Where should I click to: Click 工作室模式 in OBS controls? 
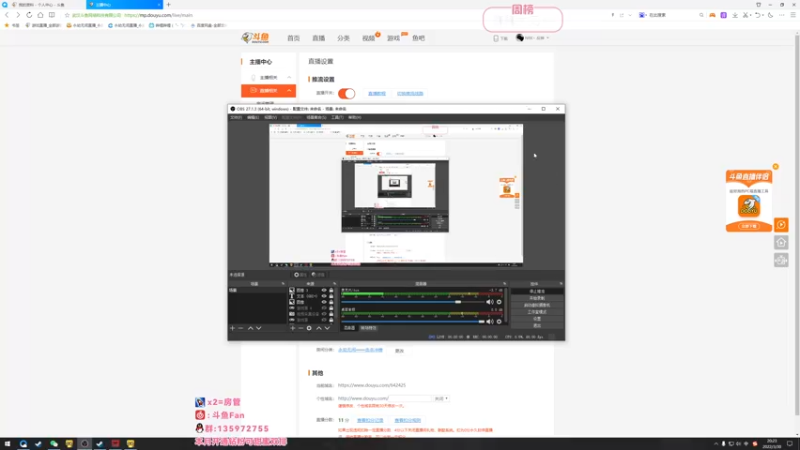(537, 312)
